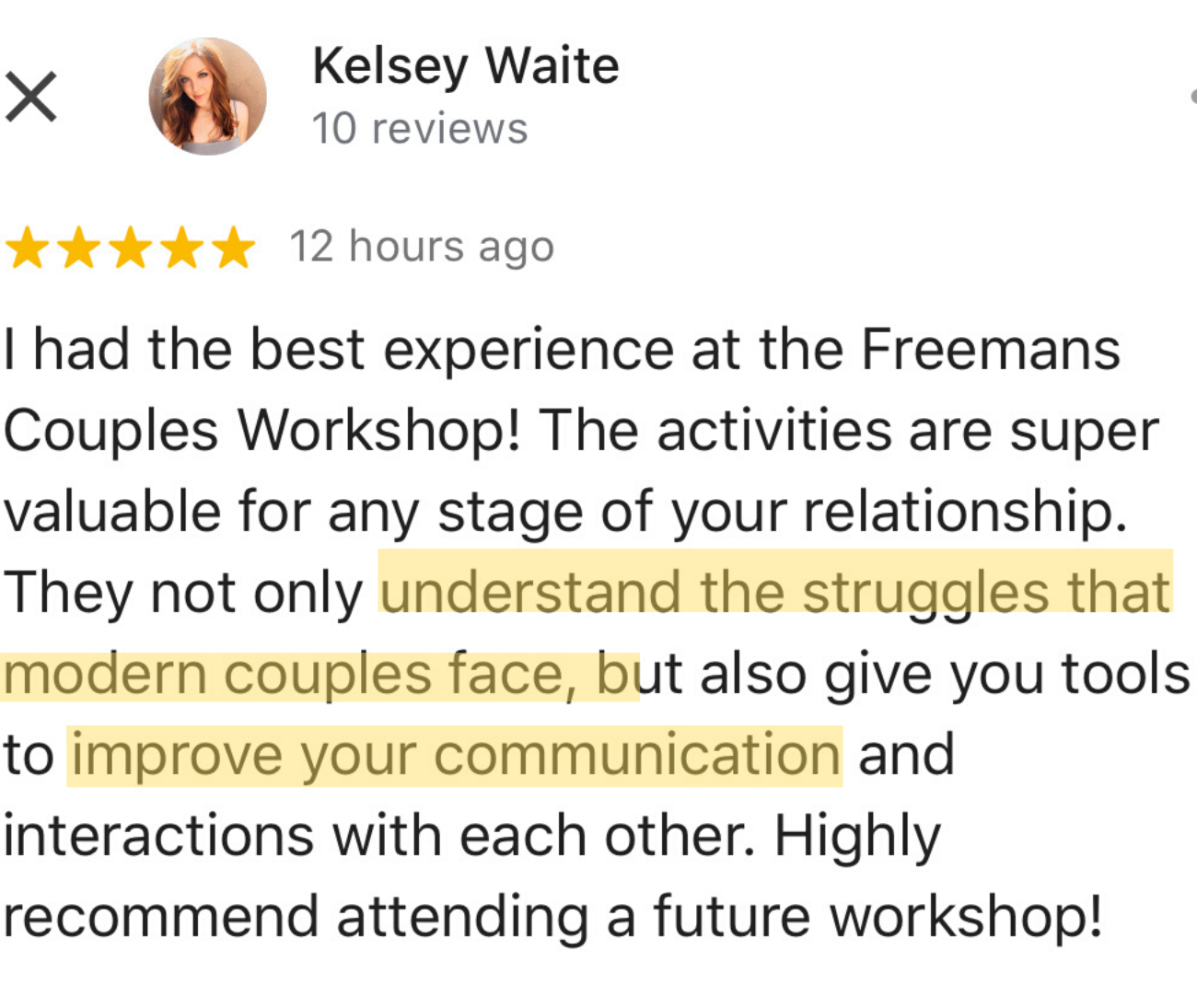
Task: Click the word "Freemans" in the review
Action: 990,351
